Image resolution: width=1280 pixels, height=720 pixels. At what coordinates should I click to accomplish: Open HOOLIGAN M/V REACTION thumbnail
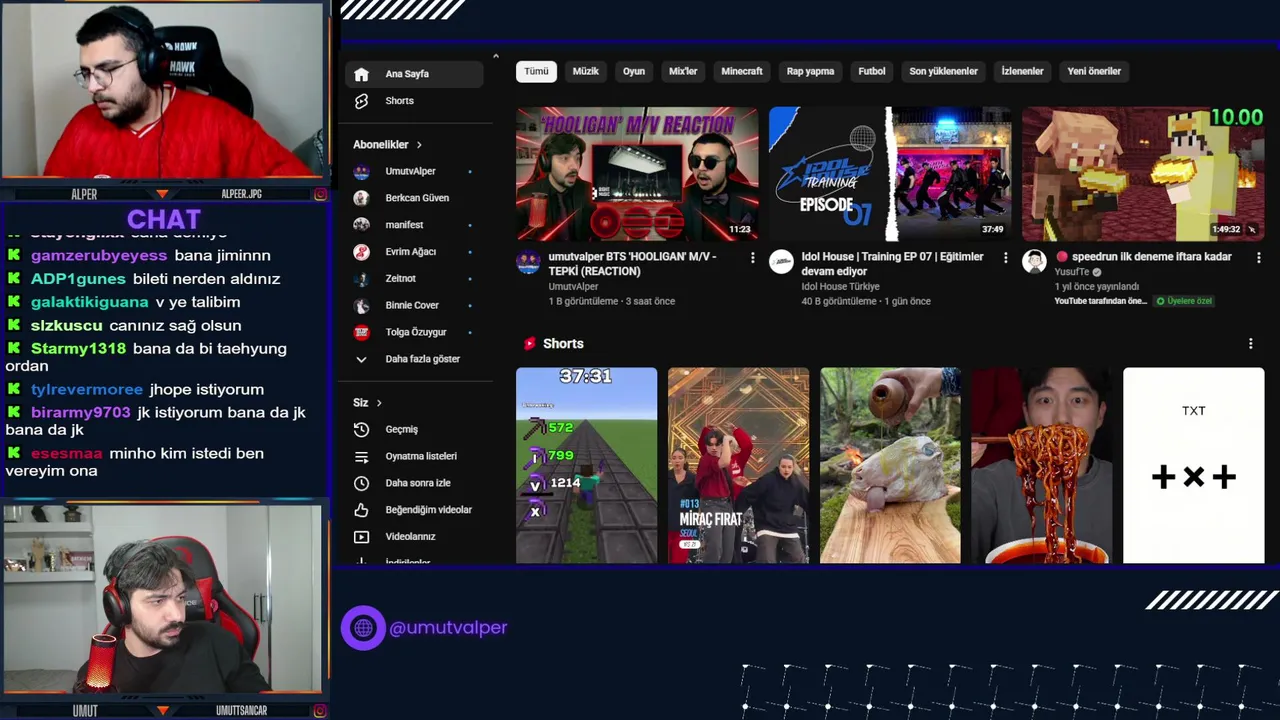637,174
